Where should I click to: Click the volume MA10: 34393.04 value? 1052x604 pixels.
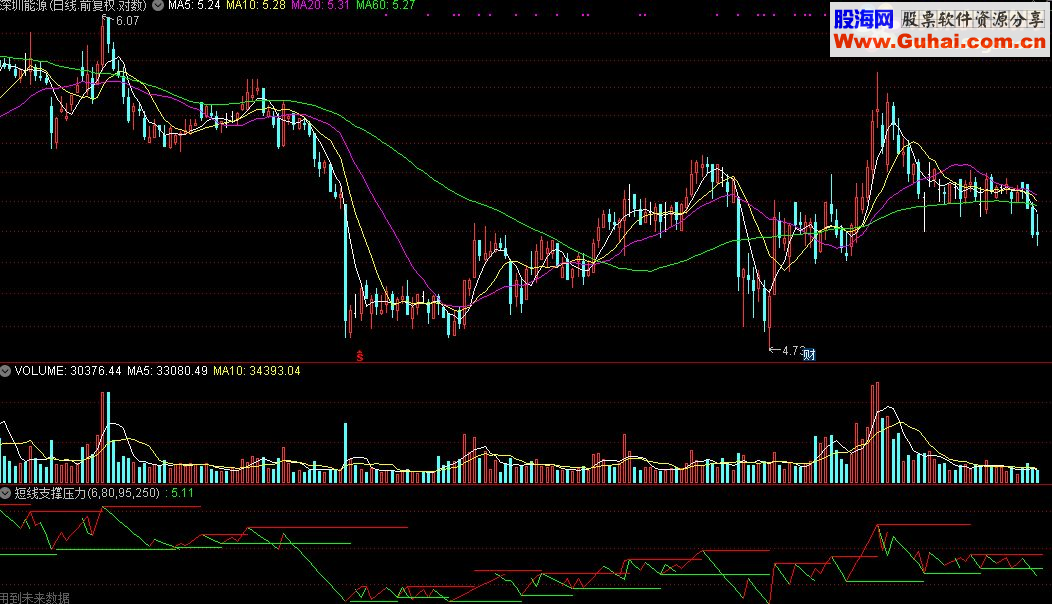(x=257, y=370)
